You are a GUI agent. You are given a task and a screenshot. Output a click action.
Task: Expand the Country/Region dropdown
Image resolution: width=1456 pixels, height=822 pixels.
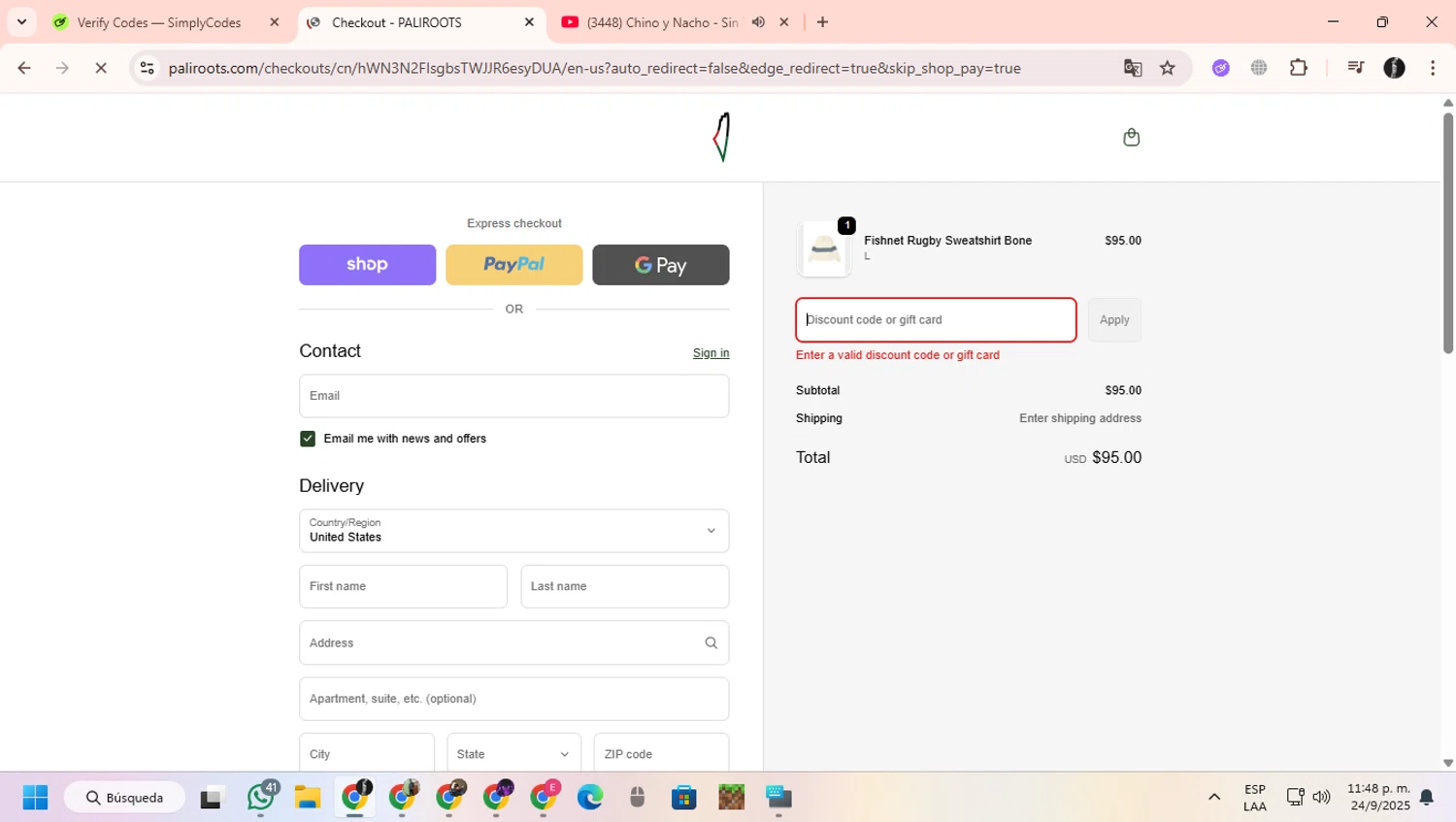(514, 531)
